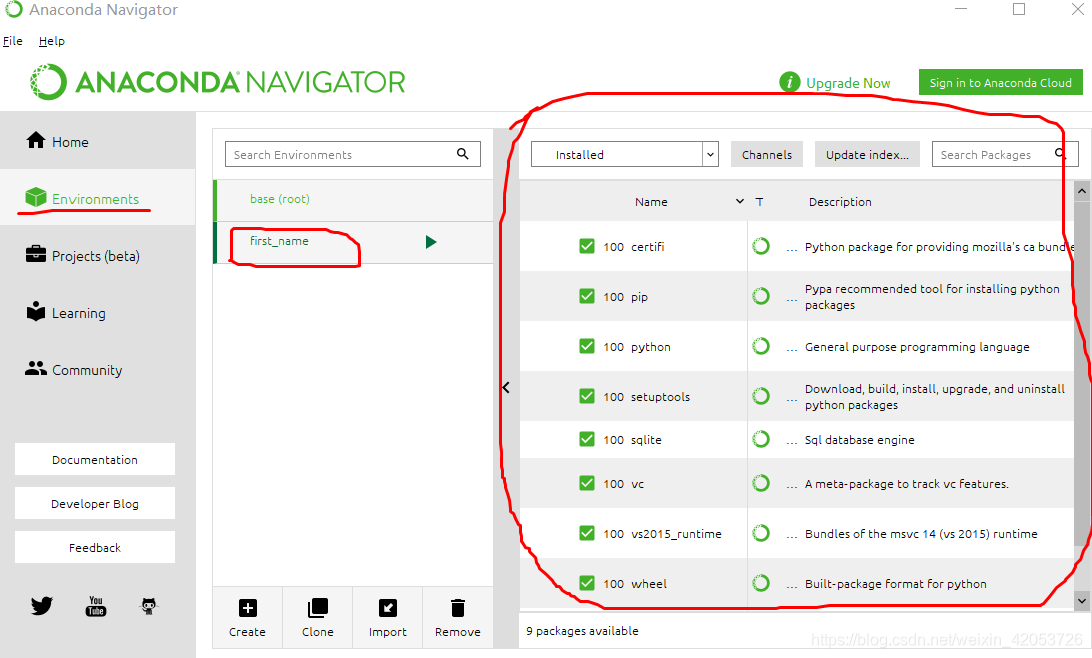Click the Anaconda Navigator logo
Screen dimensions: 1092x658
(217, 82)
